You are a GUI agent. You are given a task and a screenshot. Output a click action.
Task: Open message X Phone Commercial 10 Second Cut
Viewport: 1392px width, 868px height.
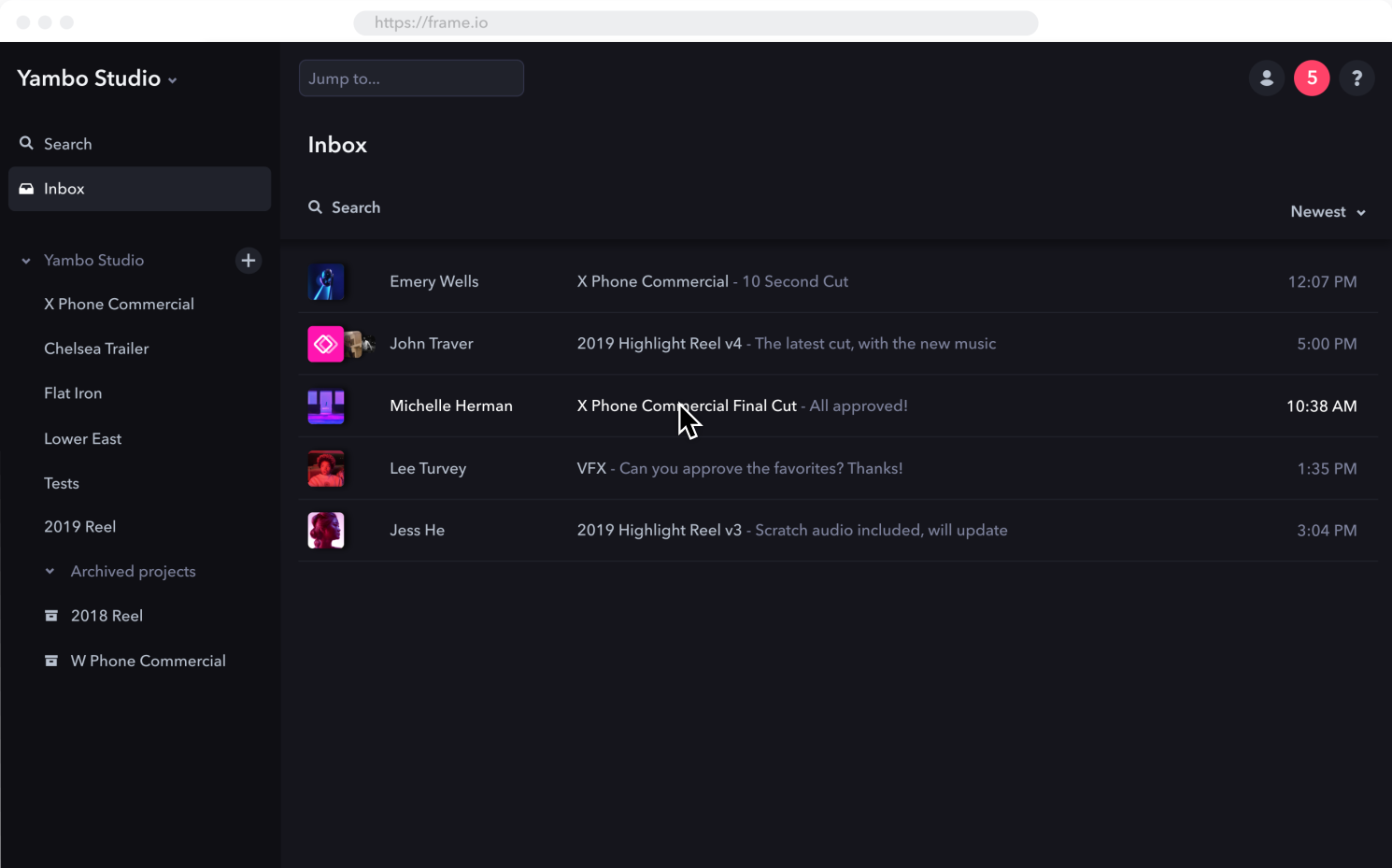(712, 282)
